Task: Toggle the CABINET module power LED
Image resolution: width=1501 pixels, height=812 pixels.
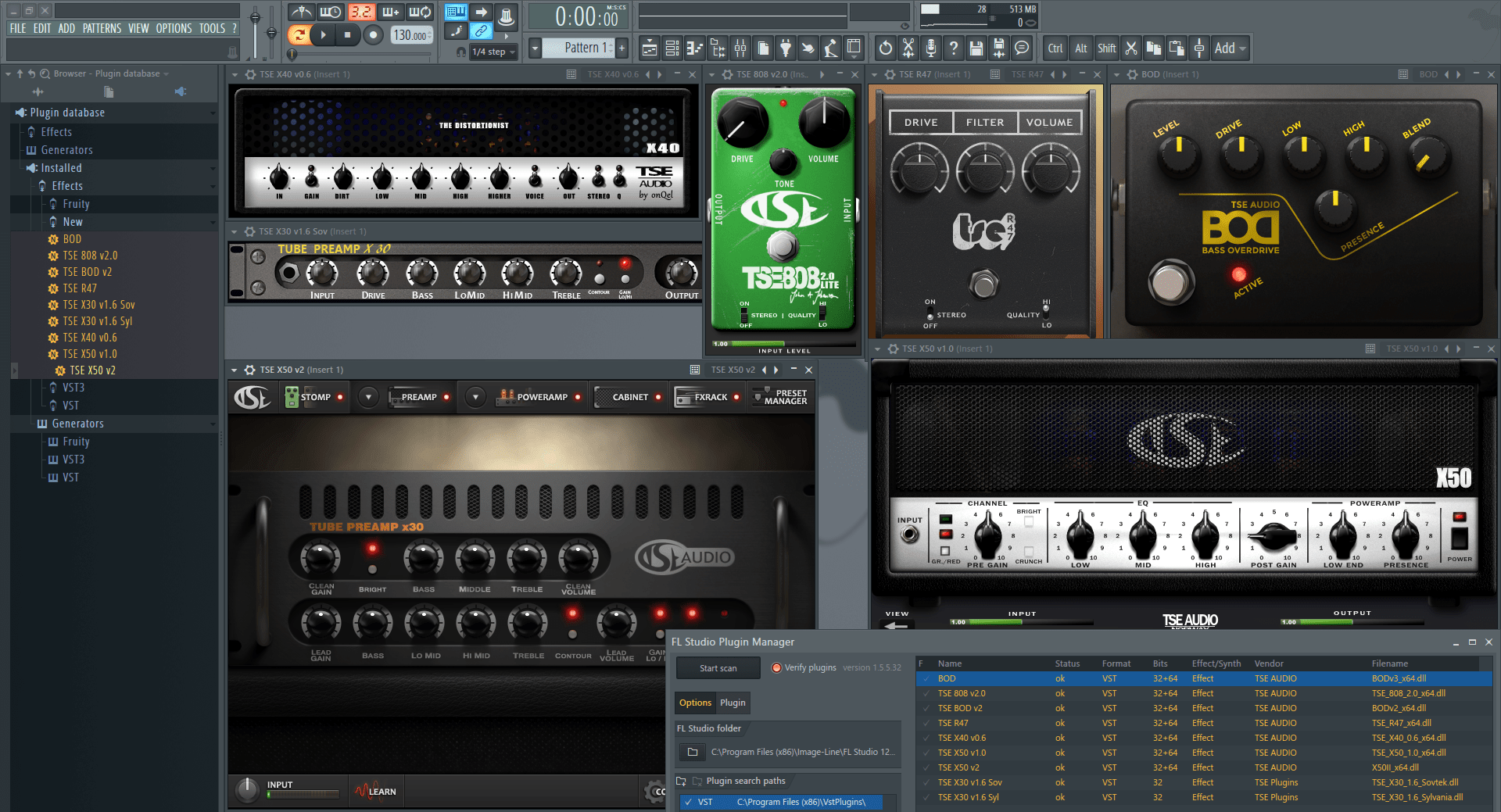Action: pos(658,397)
